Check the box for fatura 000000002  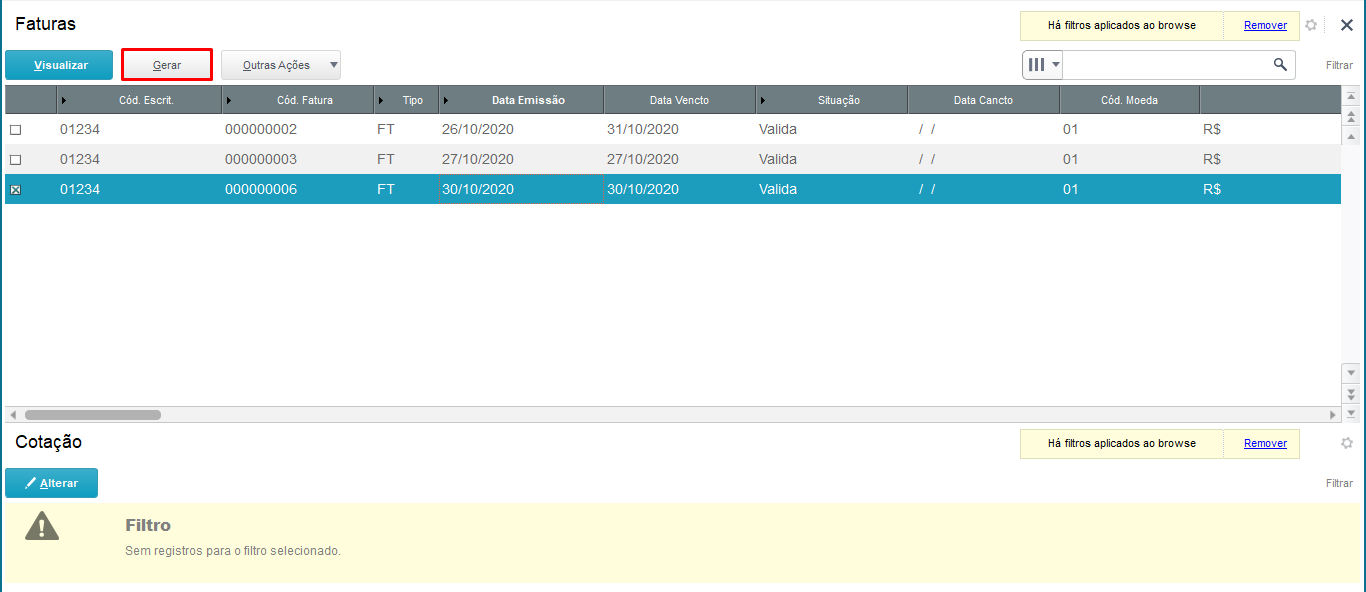[15, 130]
